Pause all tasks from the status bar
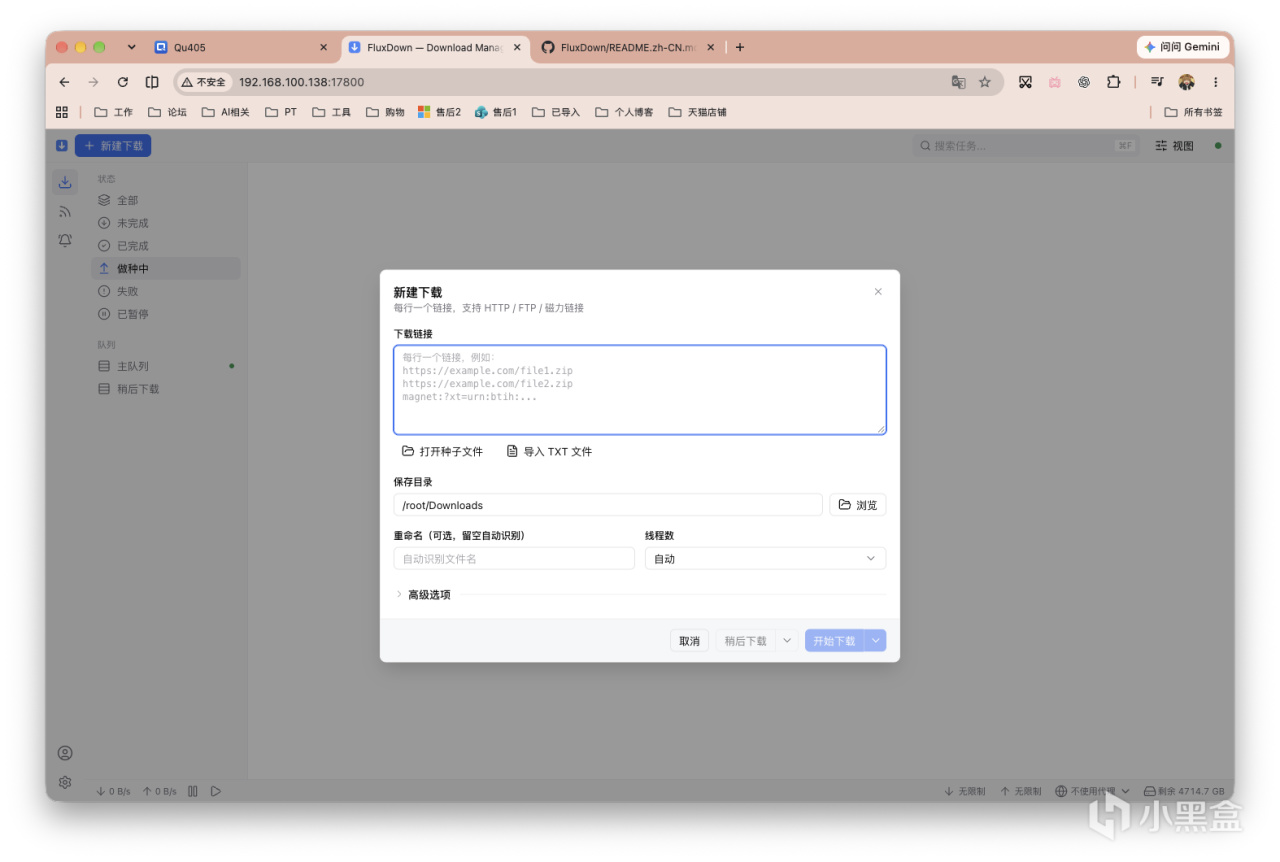The image size is (1280, 862). coord(193,791)
